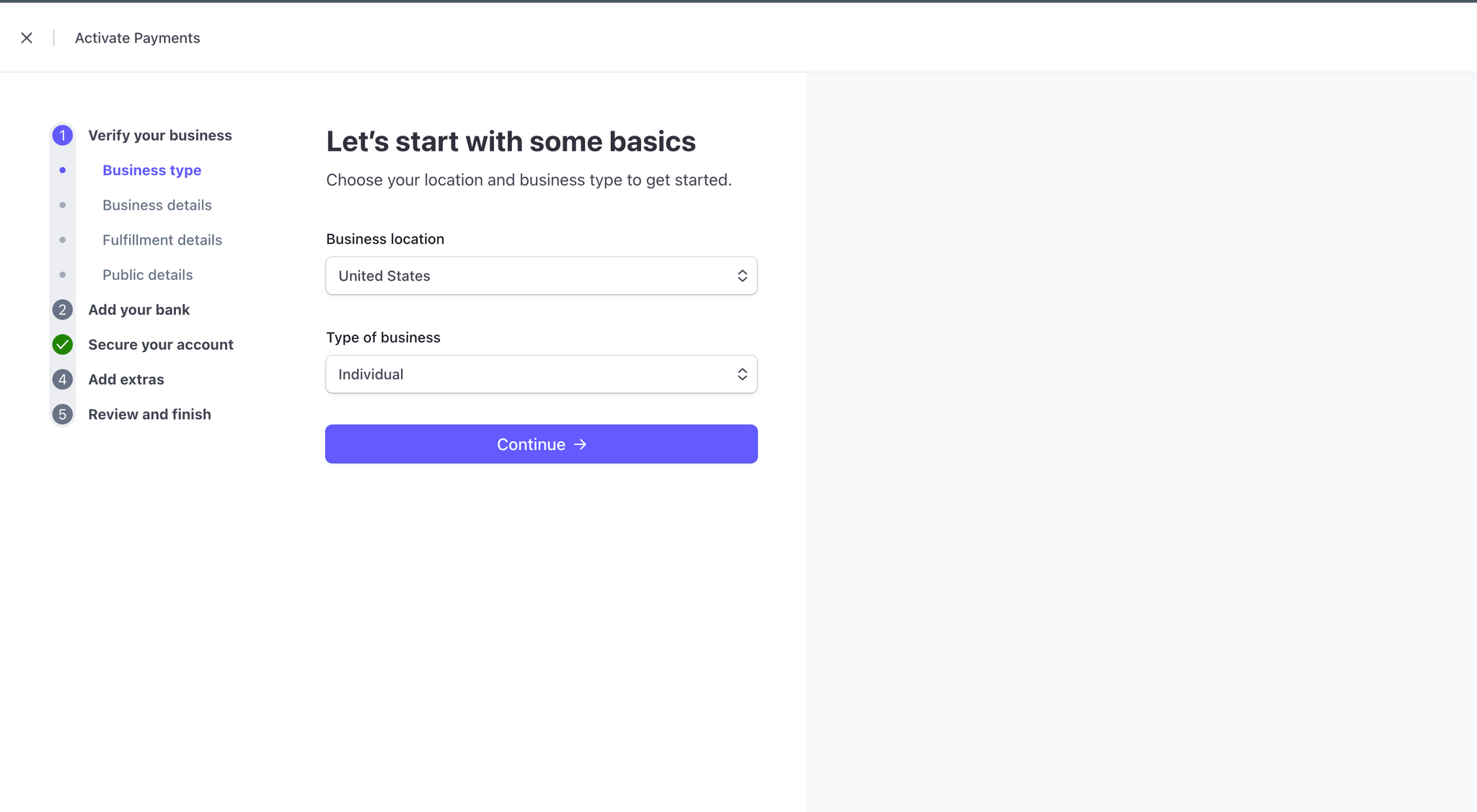Viewport: 1477px width, 812px height.
Task: Close the Activate Payments dialog with X
Action: (x=27, y=38)
